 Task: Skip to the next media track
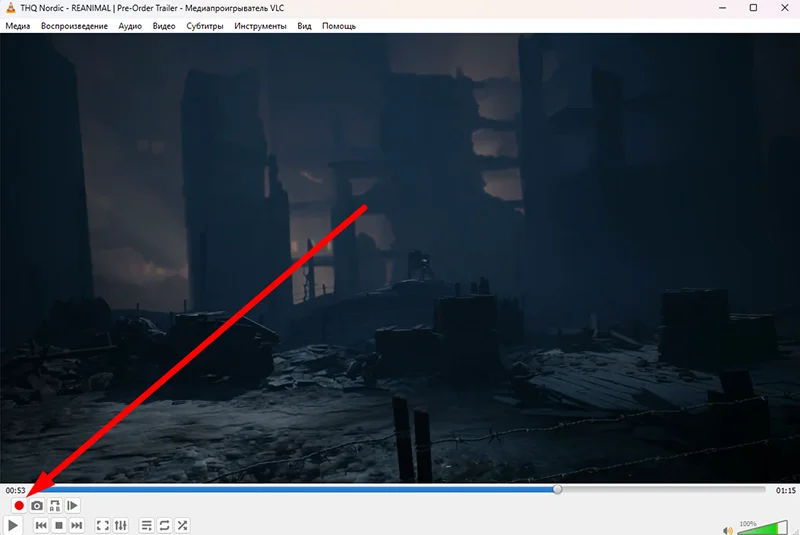(77, 525)
